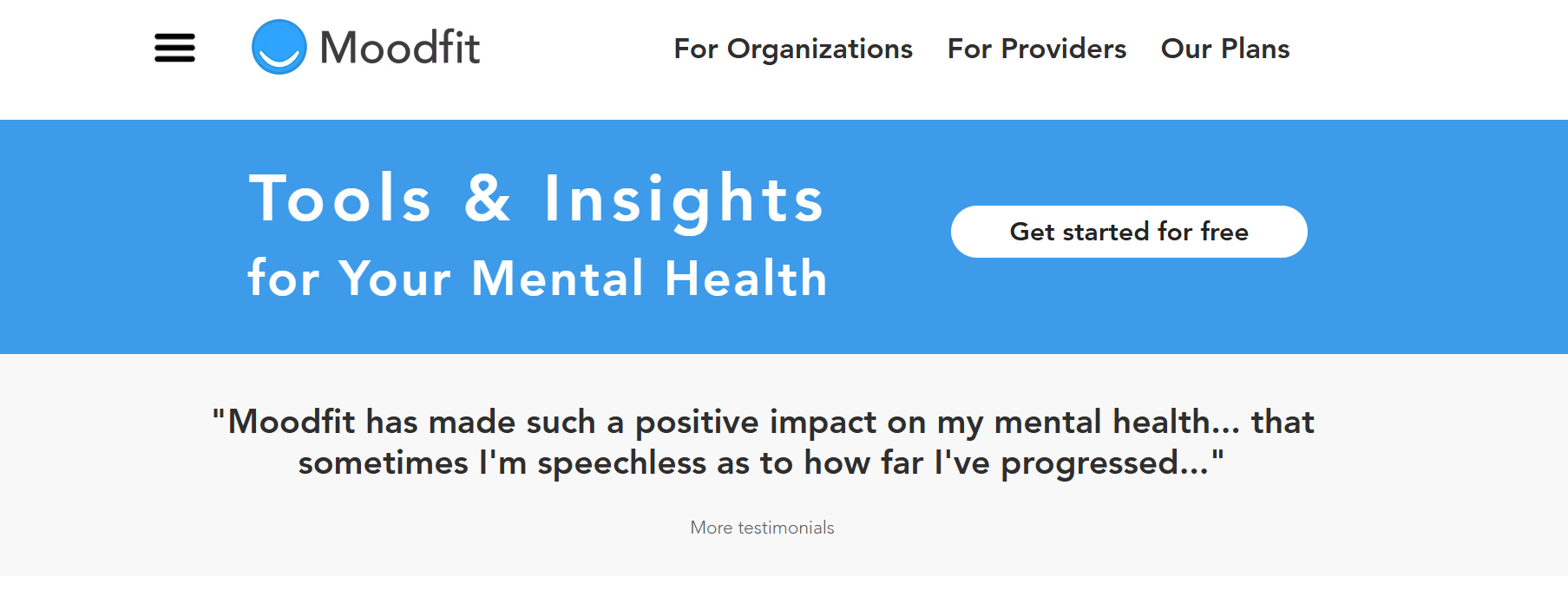Click the ampersand in the hero headline

click(488, 199)
